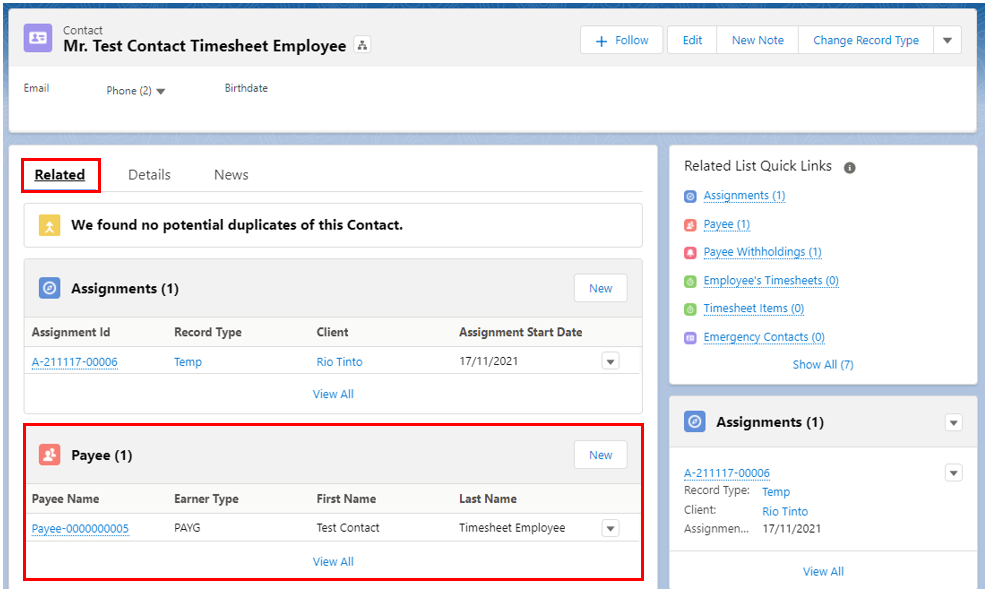985x591 pixels.
Task: Open Payee Withholdings (1) quick link
Action: tap(763, 252)
